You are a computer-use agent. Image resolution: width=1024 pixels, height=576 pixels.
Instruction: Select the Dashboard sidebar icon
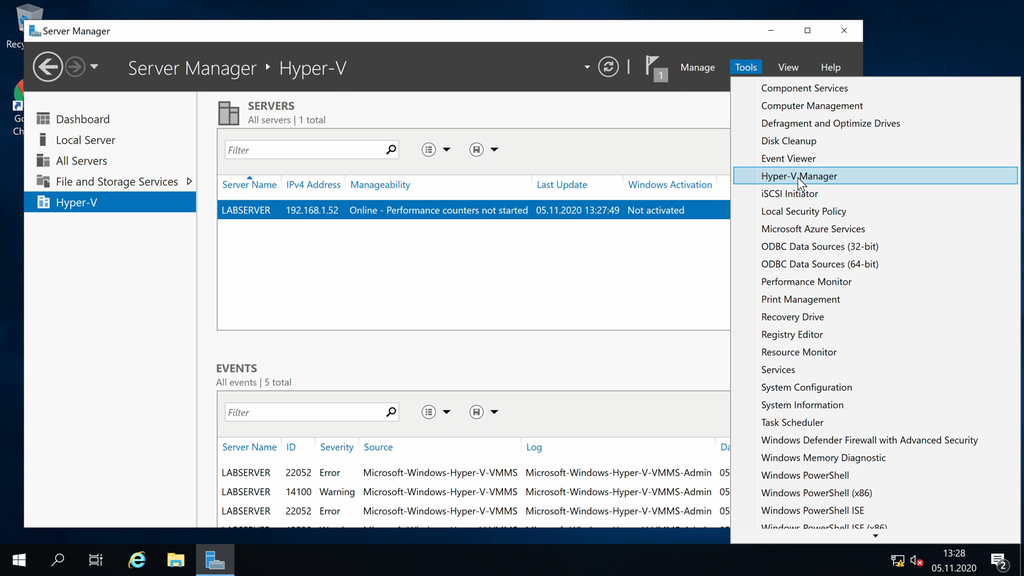43,118
